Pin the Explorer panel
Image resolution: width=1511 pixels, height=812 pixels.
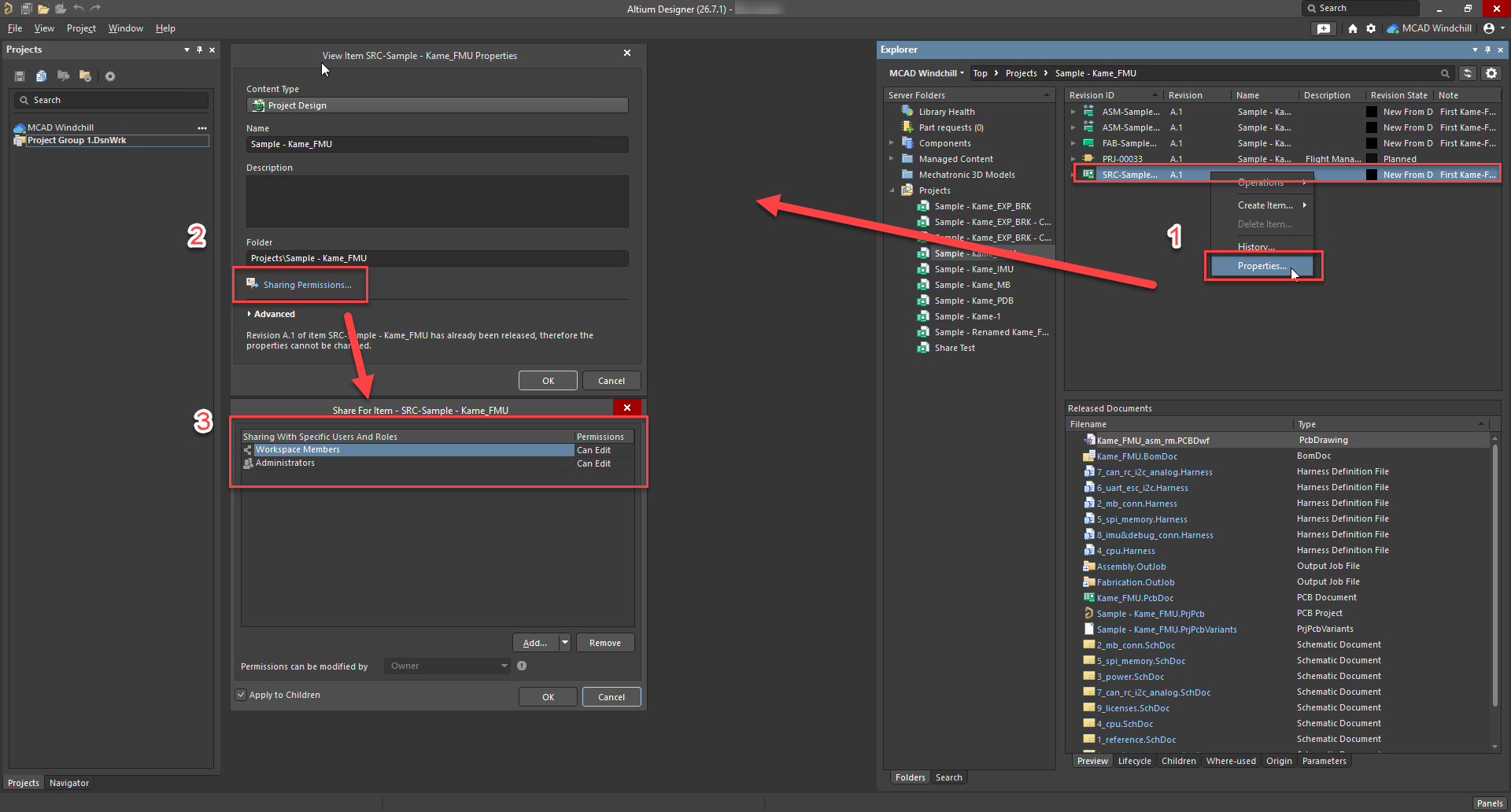click(x=1488, y=50)
